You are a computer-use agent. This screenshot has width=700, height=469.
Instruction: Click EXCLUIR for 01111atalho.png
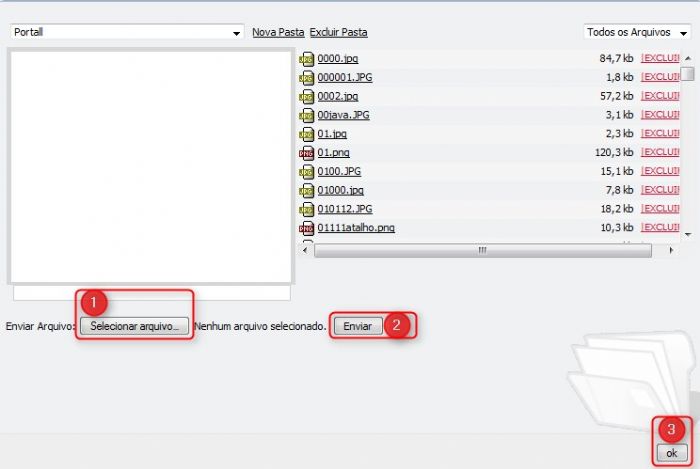pyautogui.click(x=660, y=227)
